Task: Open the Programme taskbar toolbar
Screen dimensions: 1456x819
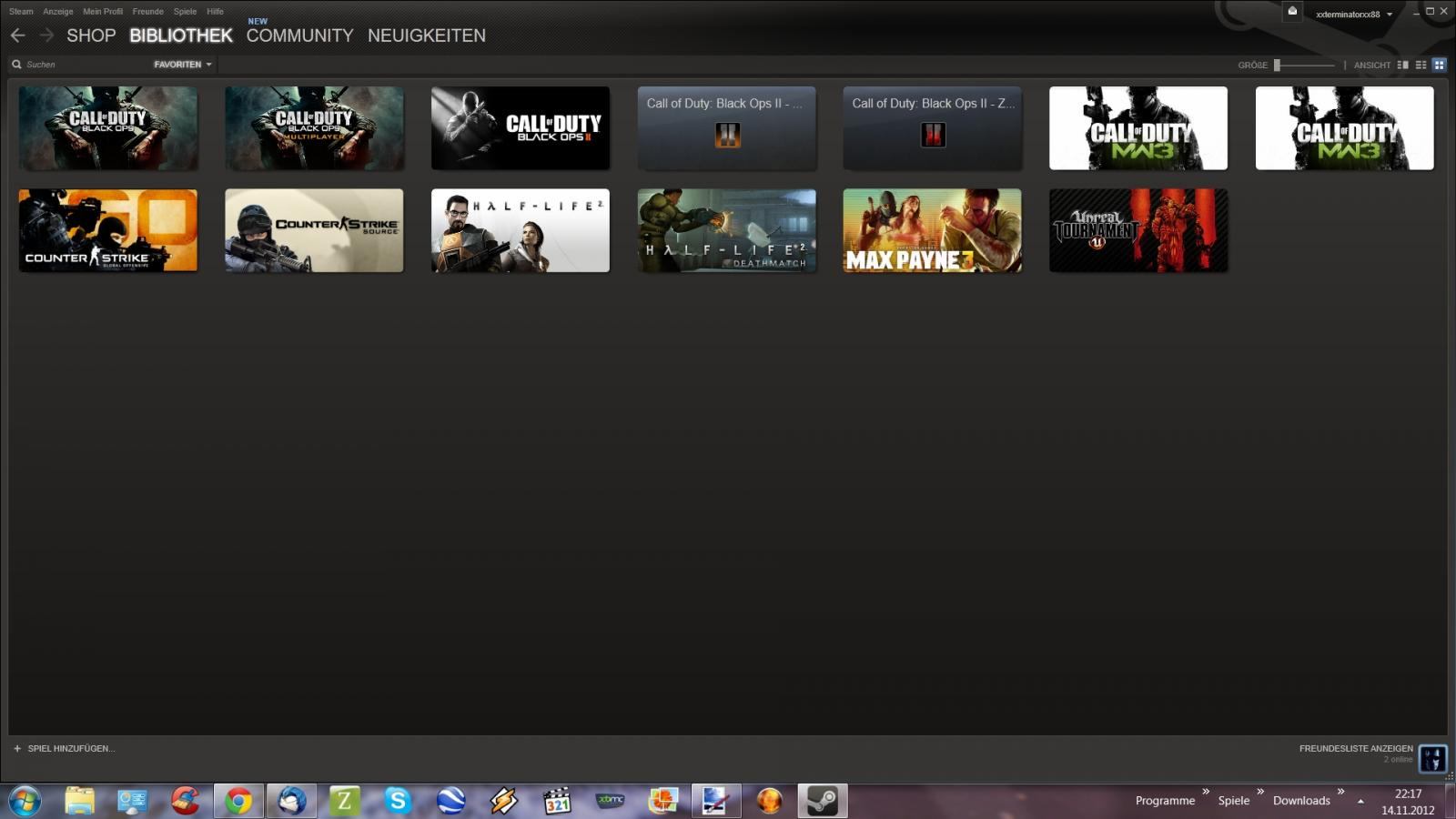Action: 1165,801
